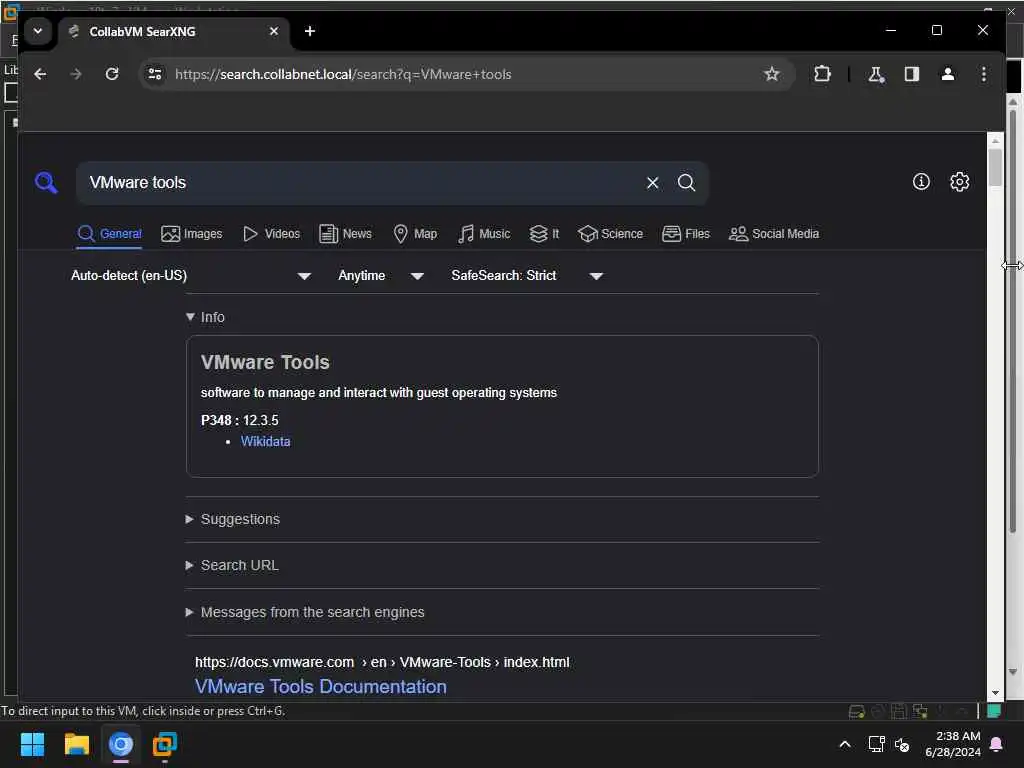Switch to the Map tab
Viewport: 1024px width, 768px height.
point(415,234)
